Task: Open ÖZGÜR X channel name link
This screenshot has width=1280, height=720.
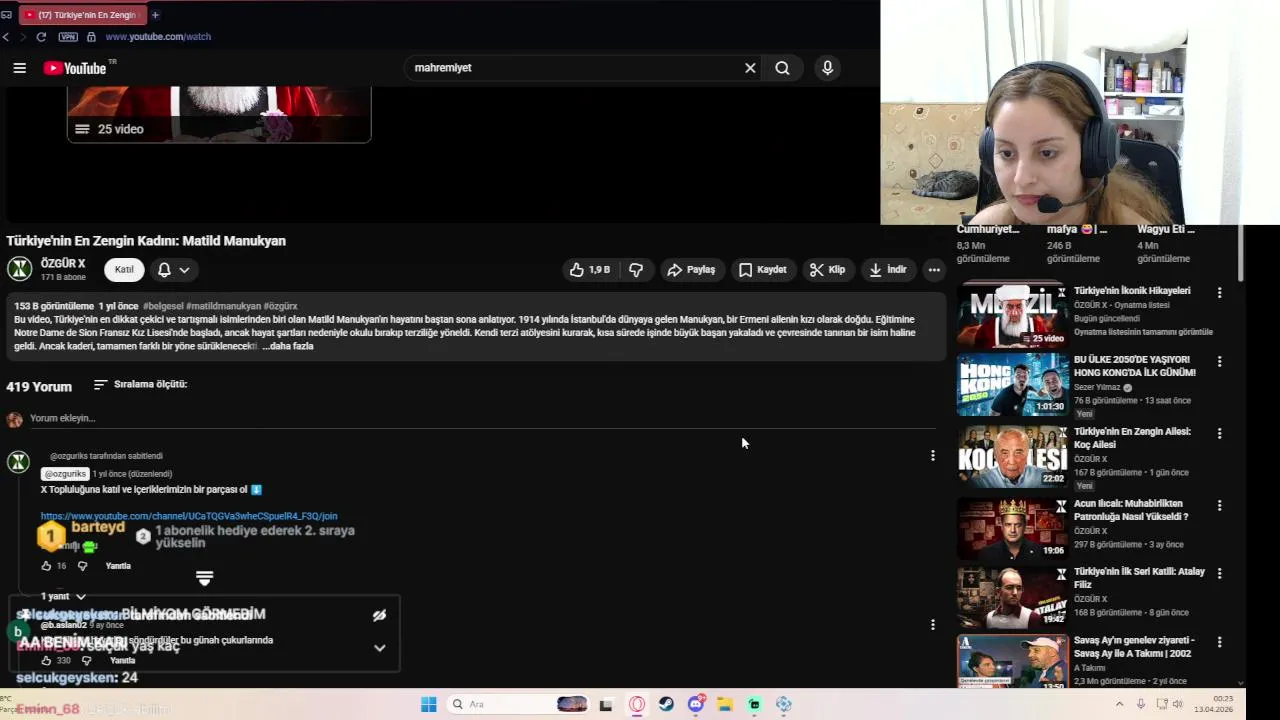Action: (63, 264)
